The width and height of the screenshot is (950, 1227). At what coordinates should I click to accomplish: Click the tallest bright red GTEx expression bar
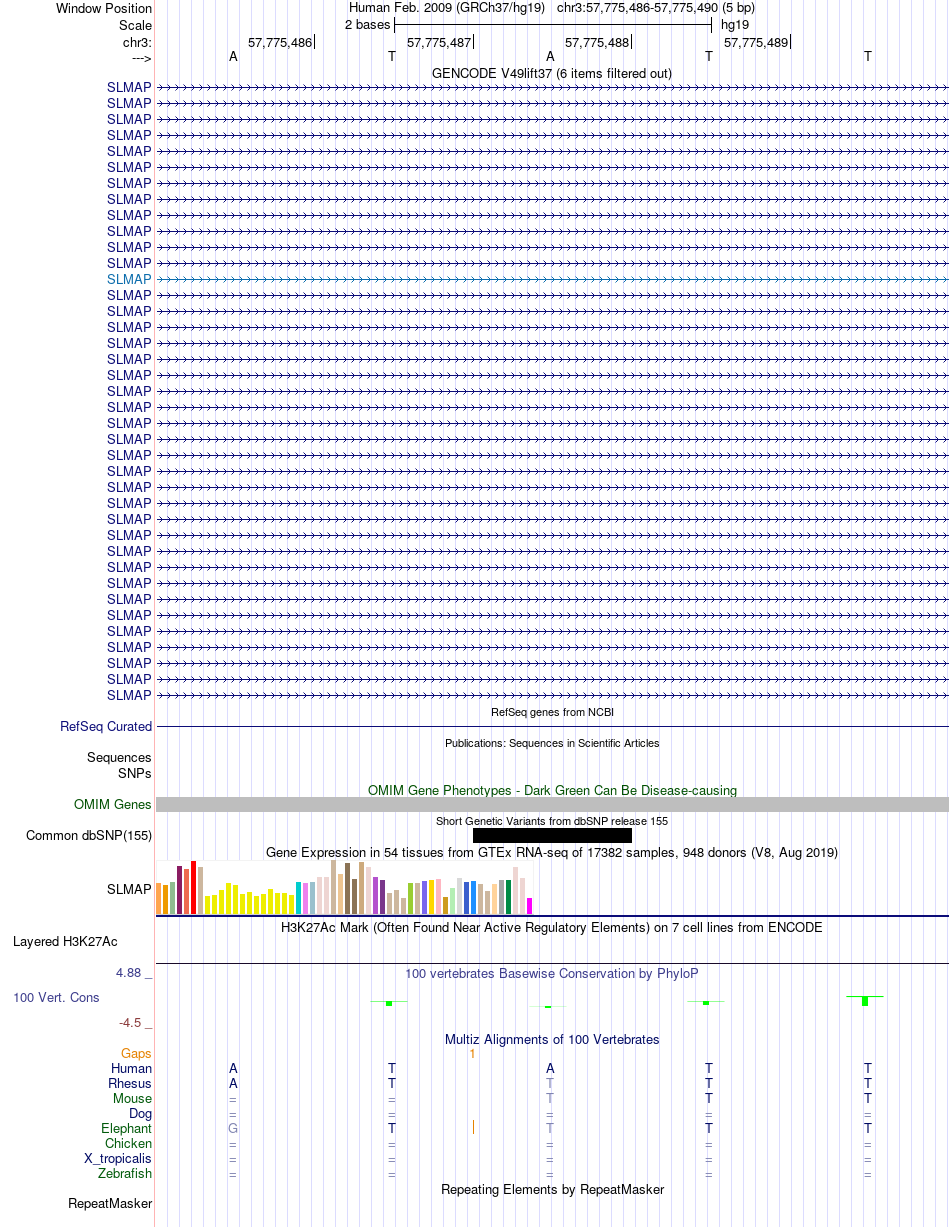pyautogui.click(x=194, y=887)
